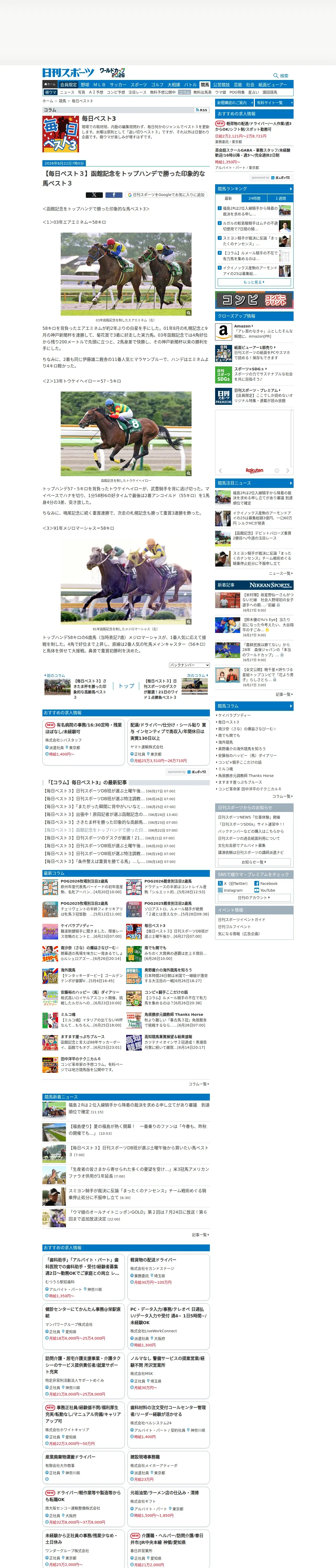Open the ミルコ魂 sidebar column link
Image resolution: width=336 pixels, height=1568 pixels.
[x=225, y=769]
